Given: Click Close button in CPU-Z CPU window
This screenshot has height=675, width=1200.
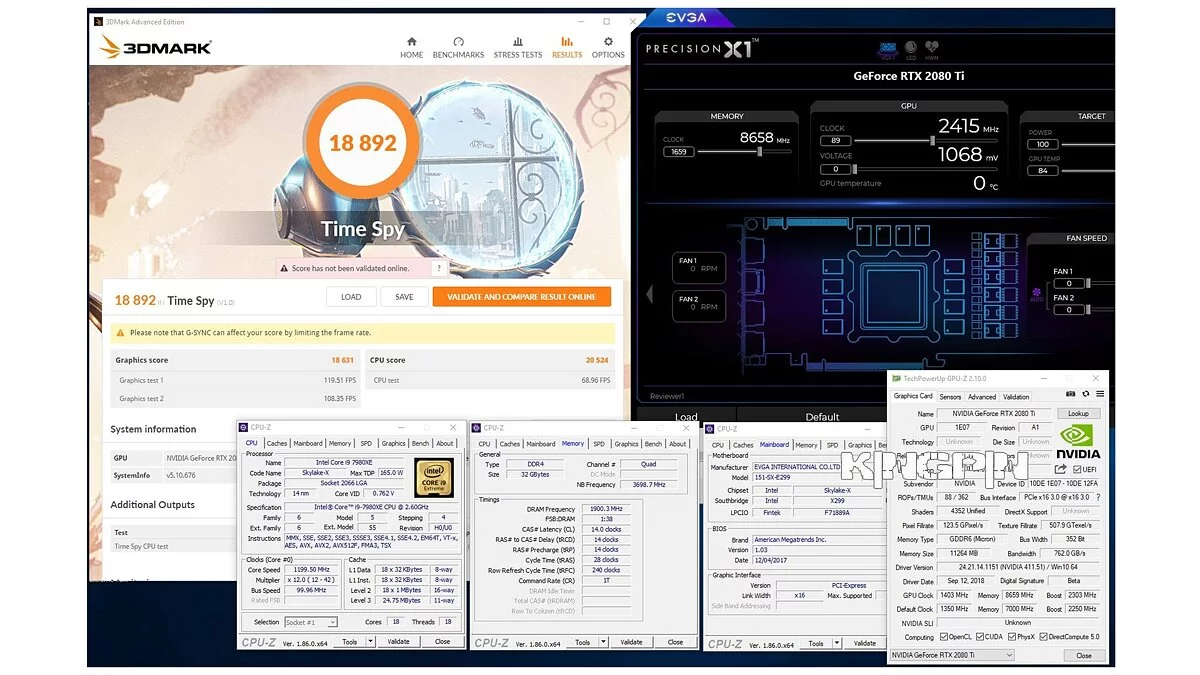Looking at the screenshot, I should tap(442, 642).
